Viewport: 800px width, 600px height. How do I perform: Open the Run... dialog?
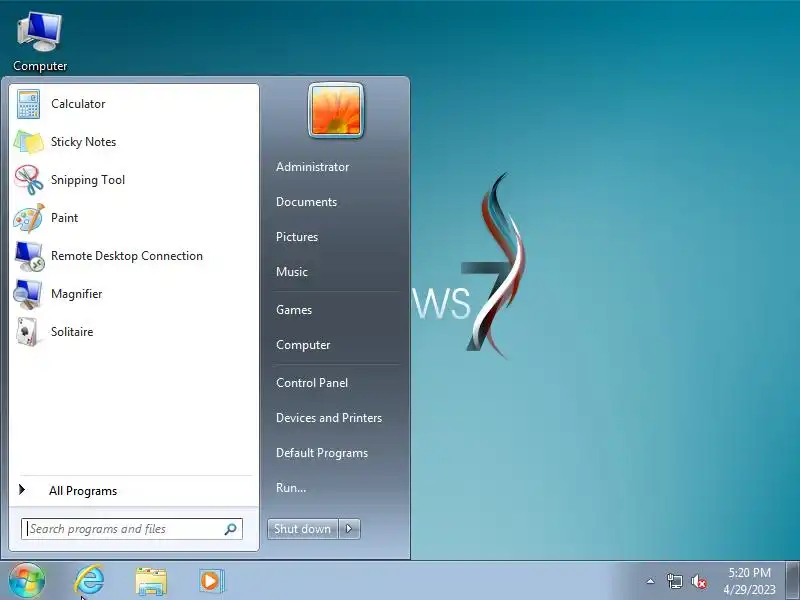coord(291,488)
